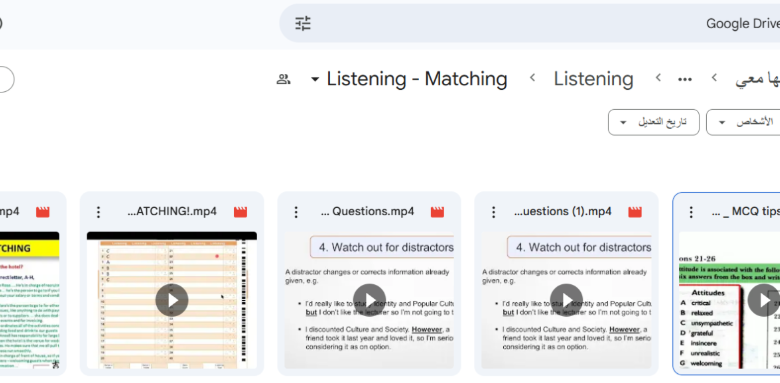
Task: Open the Listening - Matching breadcrumb
Action: click(417, 79)
